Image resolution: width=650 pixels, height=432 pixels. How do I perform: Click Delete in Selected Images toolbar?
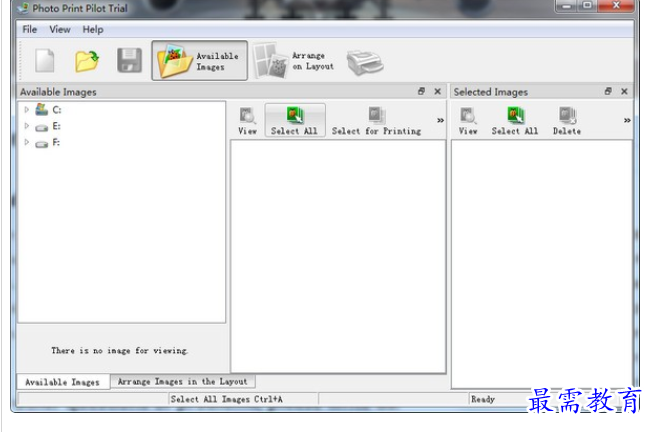coord(567,121)
